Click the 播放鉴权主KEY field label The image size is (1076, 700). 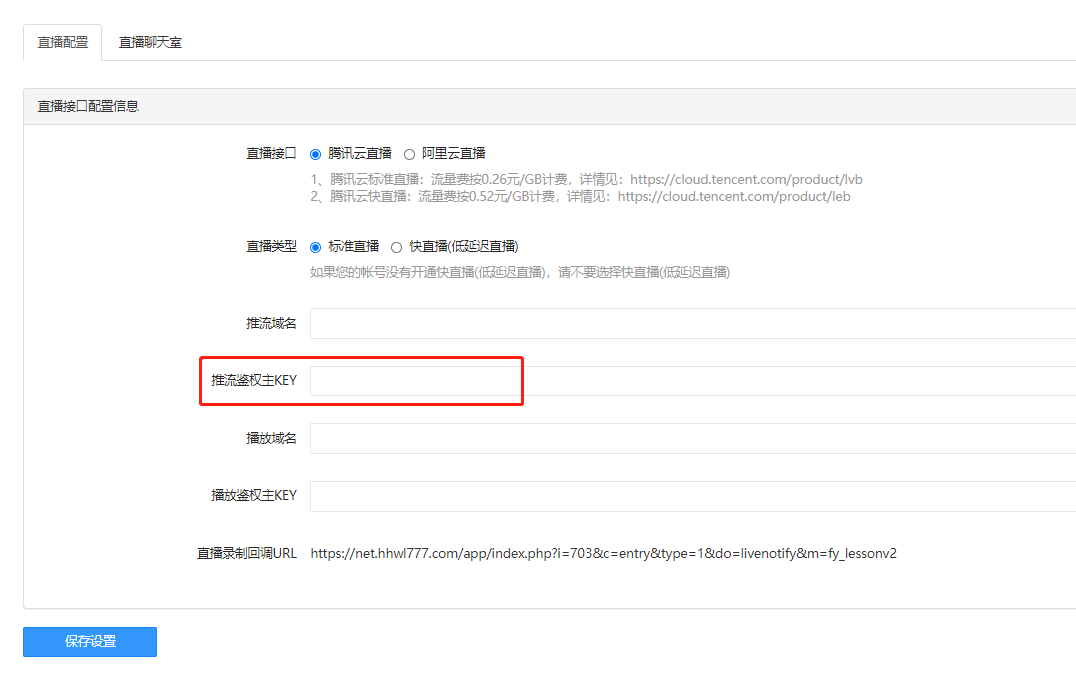[x=254, y=495]
